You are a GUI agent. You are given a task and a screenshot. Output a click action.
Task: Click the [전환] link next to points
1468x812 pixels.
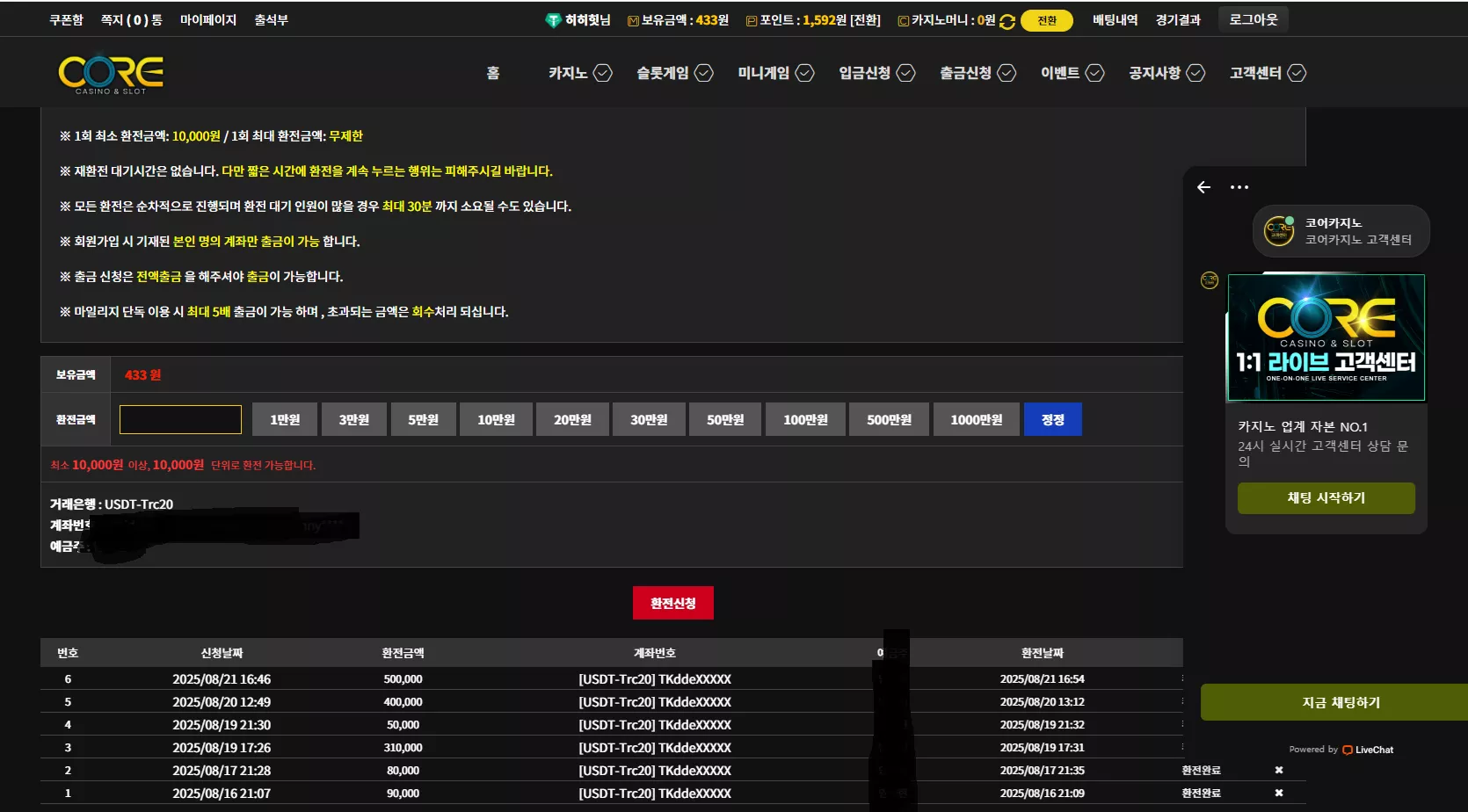pos(865,20)
